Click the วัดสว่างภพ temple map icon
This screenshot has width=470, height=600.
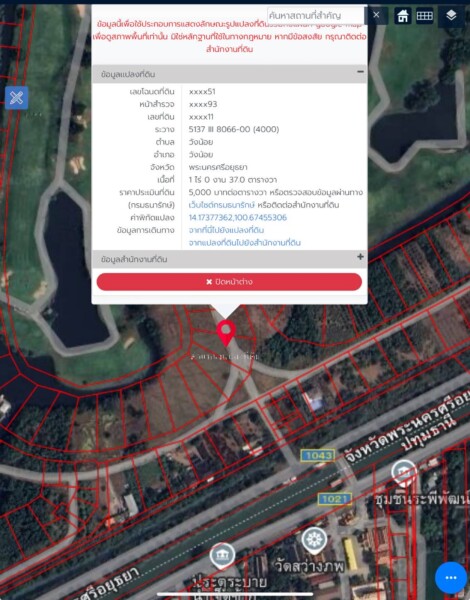pos(314,540)
